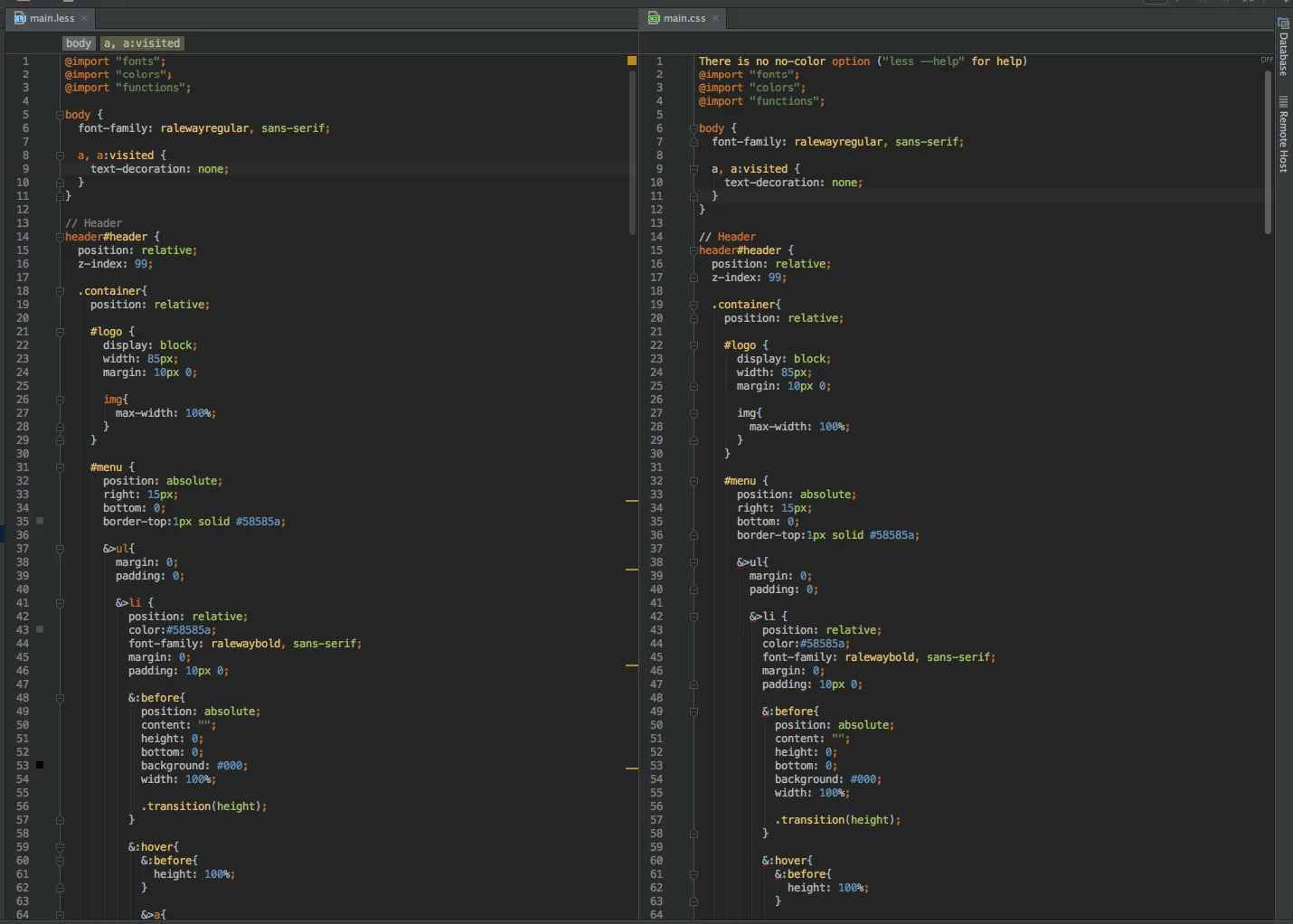
Task: Collapse the &:hover block in main.less
Action: click(60, 847)
